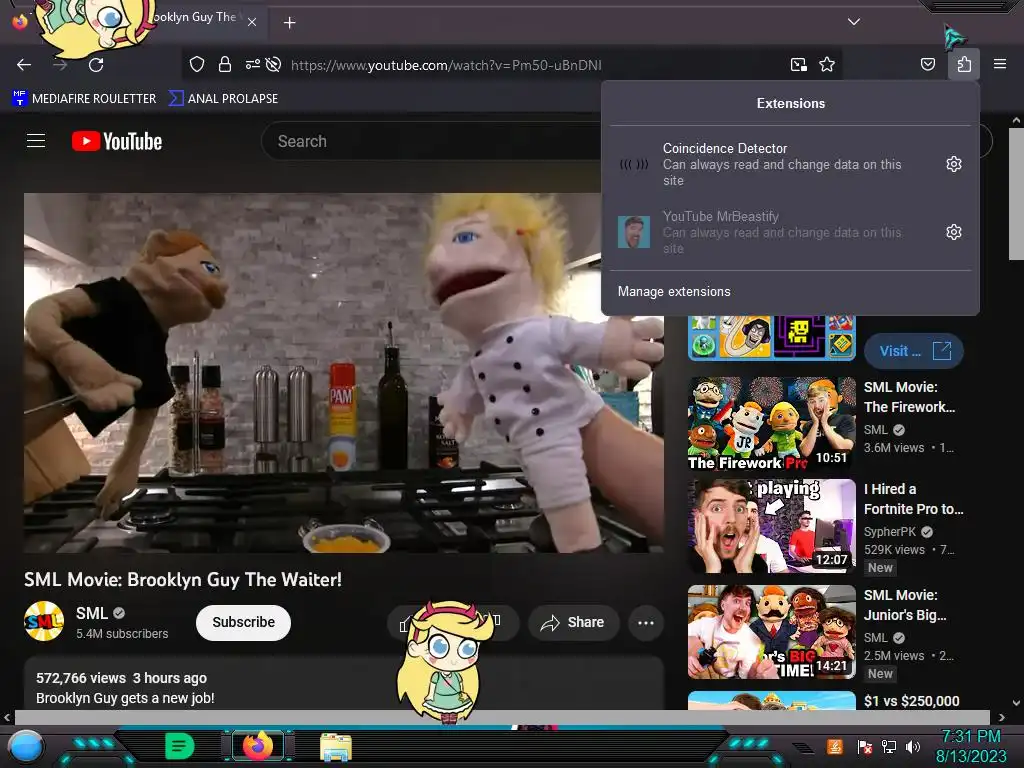1024x768 pixels.
Task: Open I Hired a Fortnite Pro title
Action: (913, 498)
